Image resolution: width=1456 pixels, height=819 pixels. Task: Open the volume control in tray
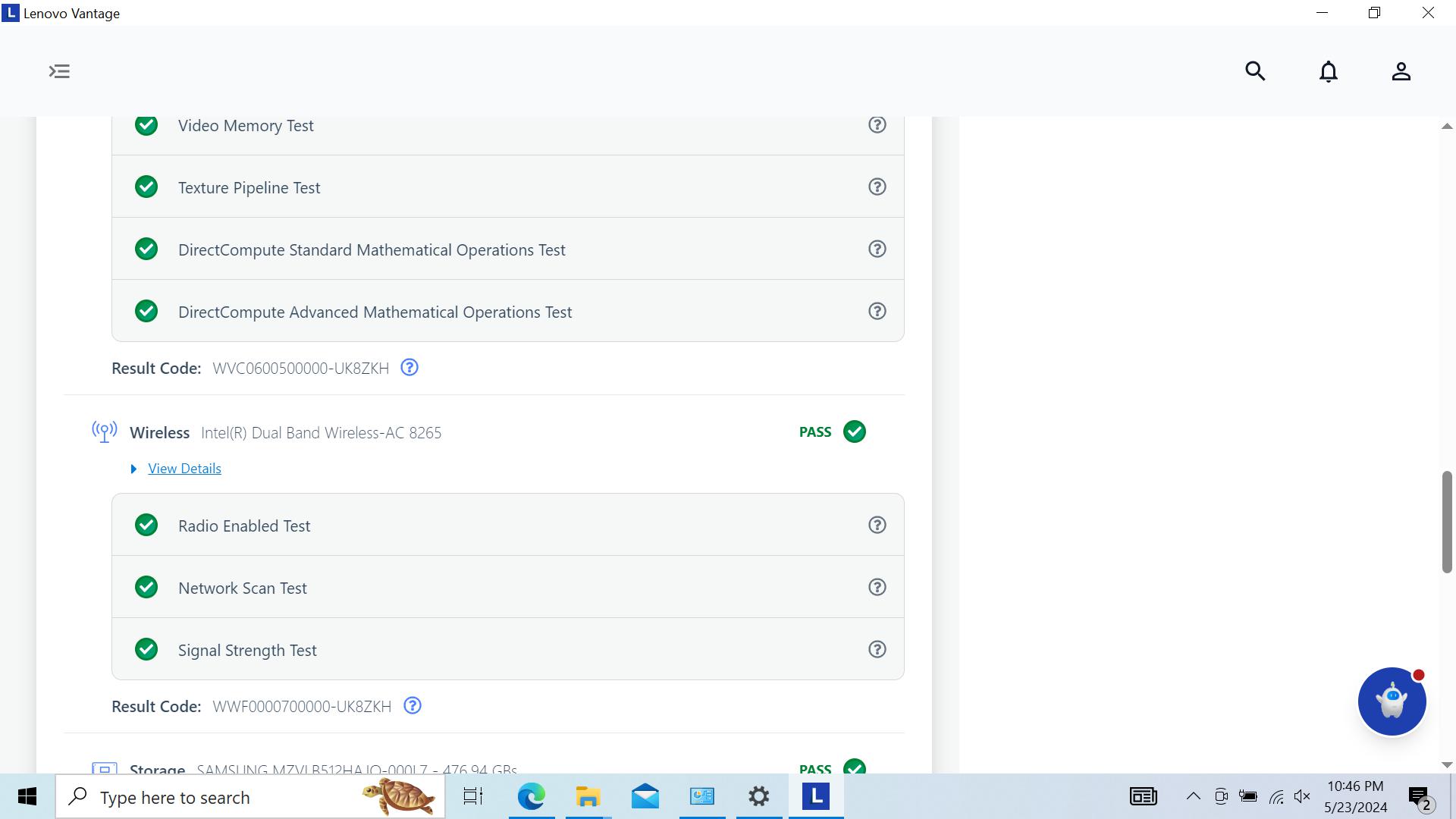pyautogui.click(x=1302, y=796)
